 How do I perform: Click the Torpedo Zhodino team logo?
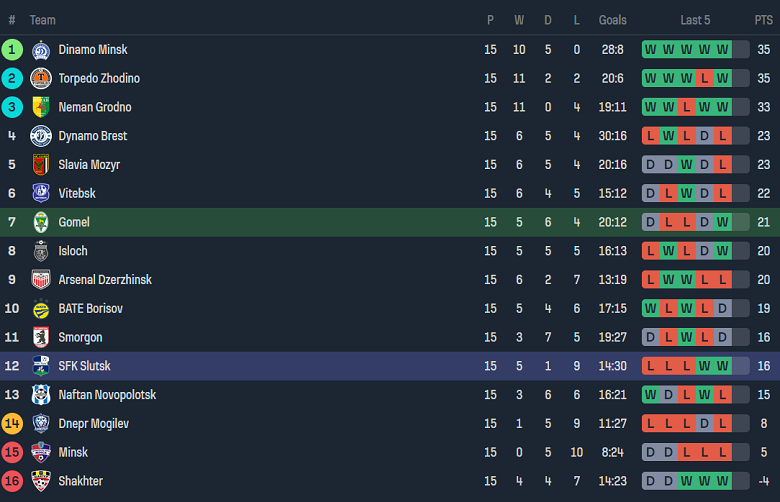[41, 79]
